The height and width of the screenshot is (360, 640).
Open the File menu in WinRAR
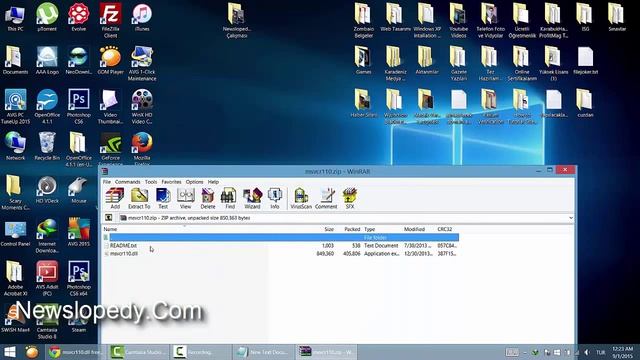pyautogui.click(x=107, y=182)
